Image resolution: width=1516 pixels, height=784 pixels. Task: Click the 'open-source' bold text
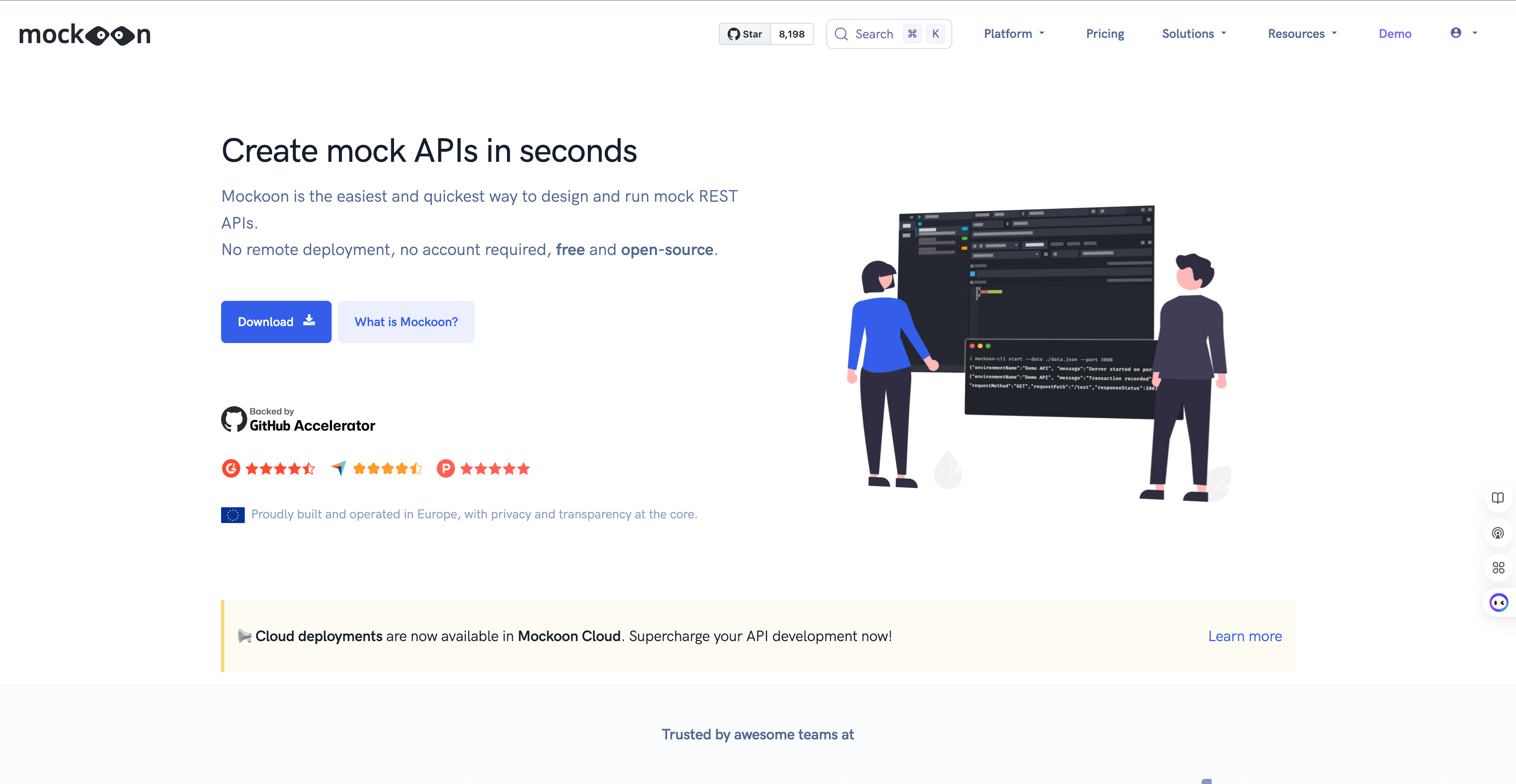[667, 249]
